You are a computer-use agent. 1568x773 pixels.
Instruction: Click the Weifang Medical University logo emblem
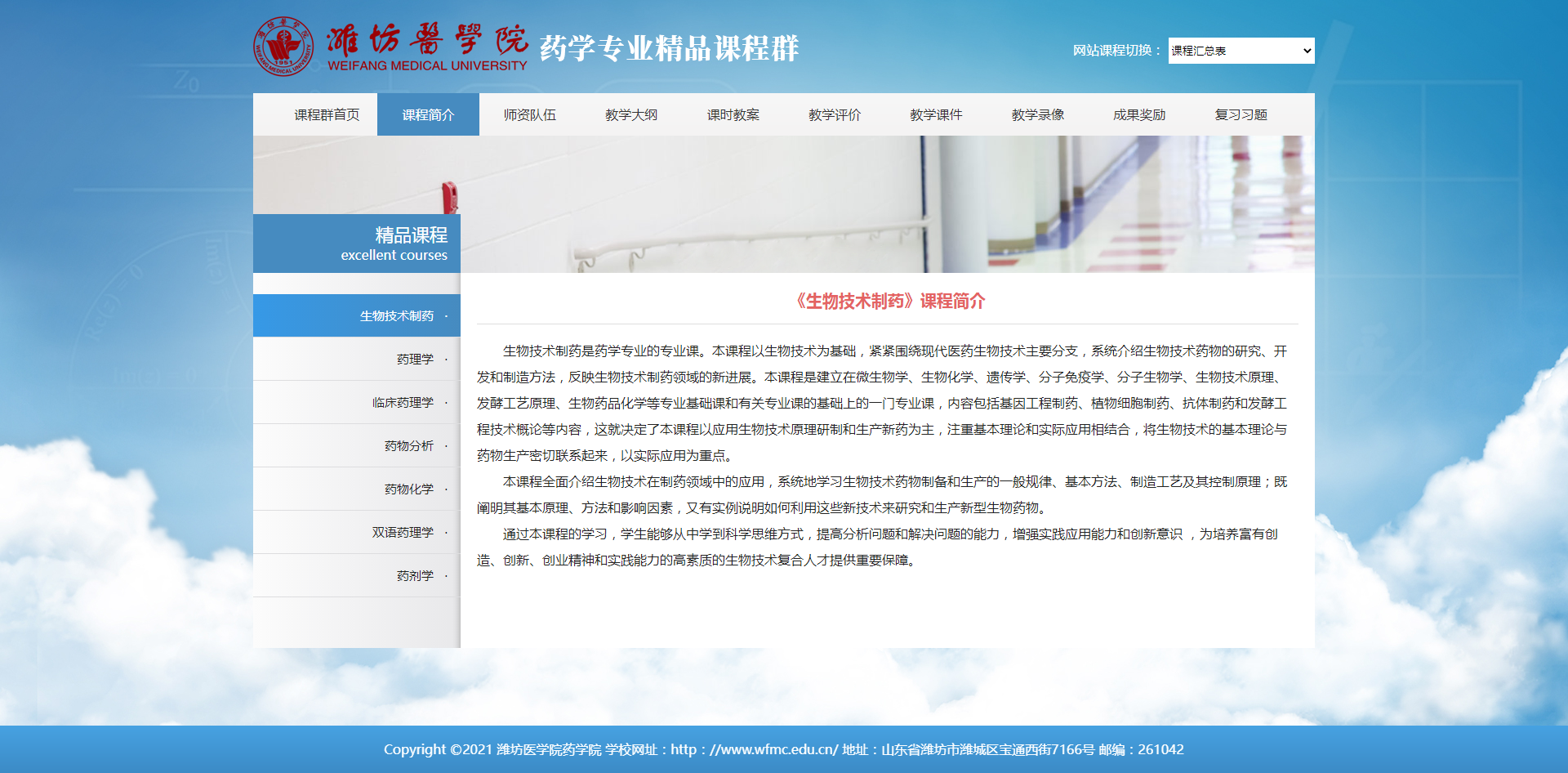pyautogui.click(x=283, y=47)
